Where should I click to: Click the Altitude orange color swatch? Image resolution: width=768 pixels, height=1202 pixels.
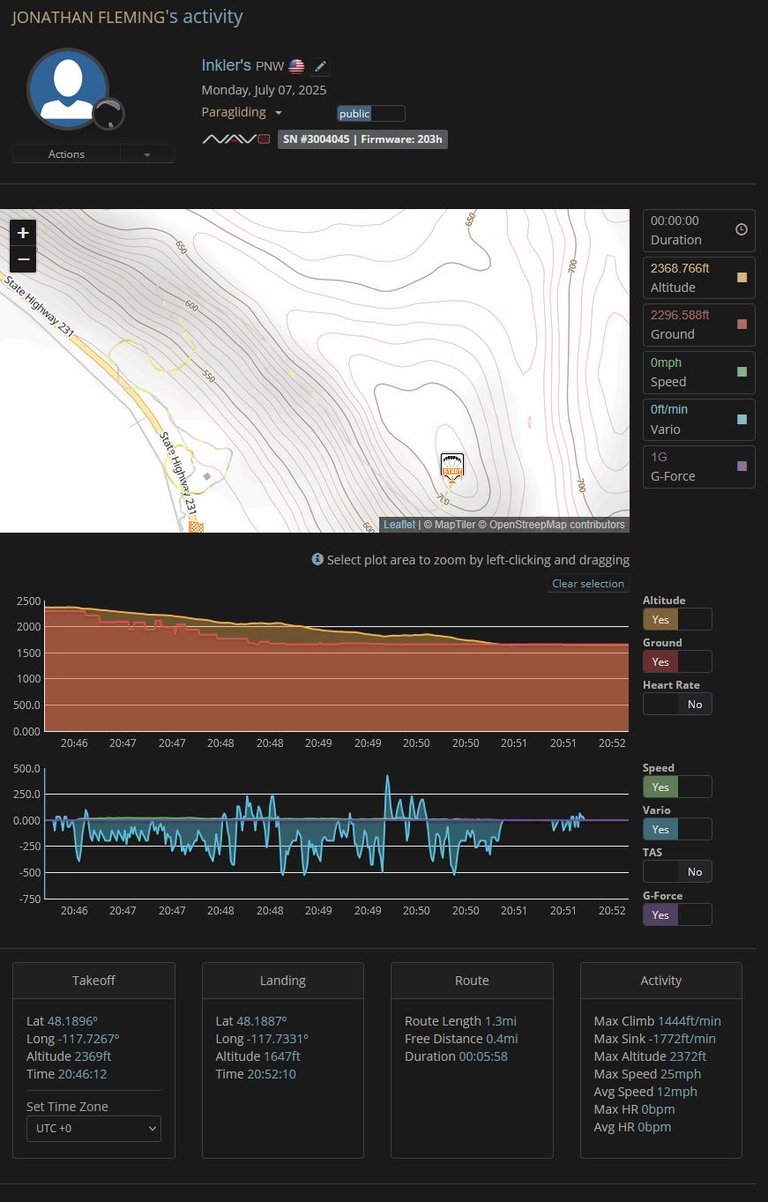point(741,277)
